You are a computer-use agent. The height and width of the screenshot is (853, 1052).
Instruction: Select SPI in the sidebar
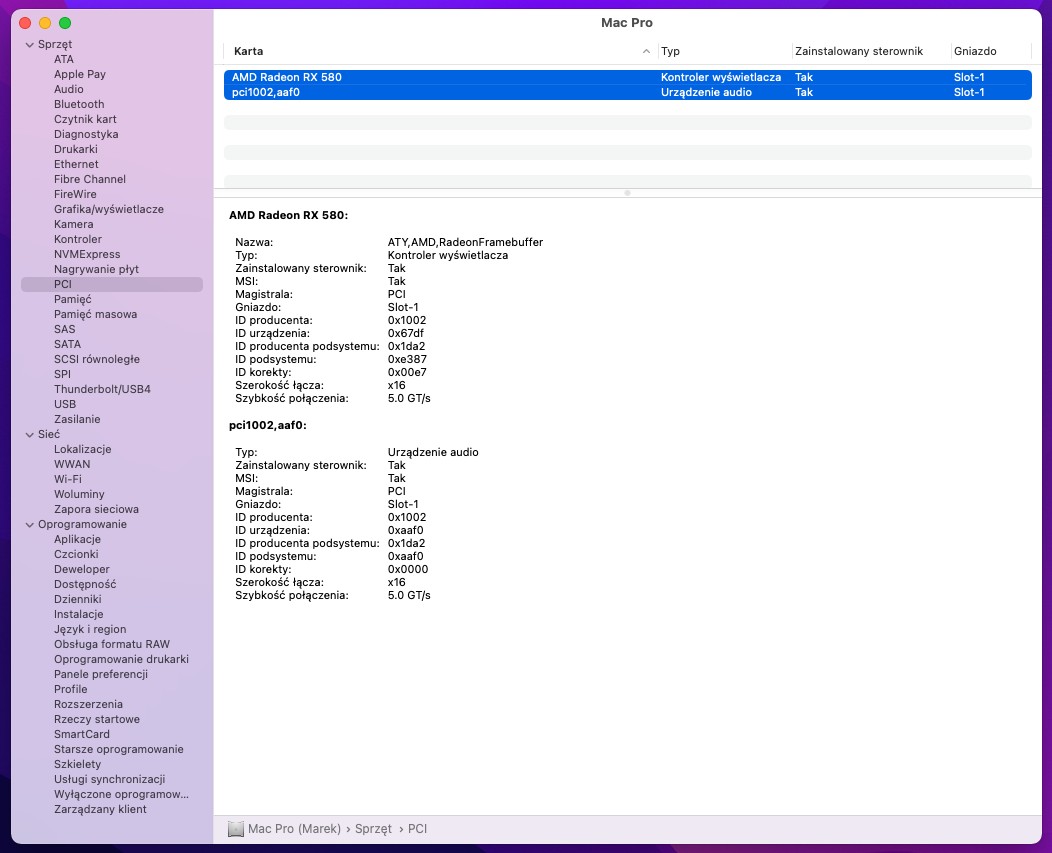(62, 374)
